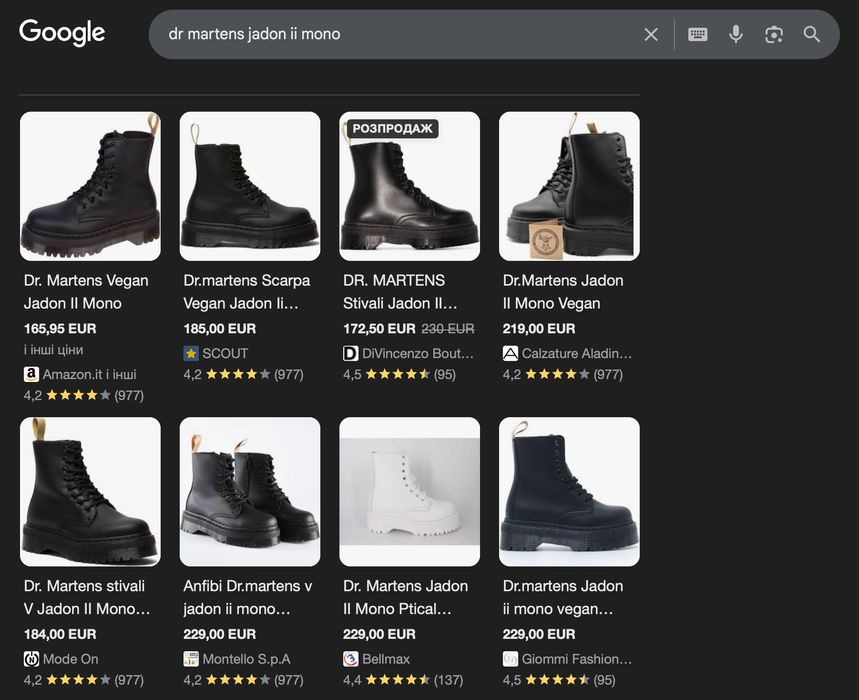Open Mode On Jadon boot image

90,492
